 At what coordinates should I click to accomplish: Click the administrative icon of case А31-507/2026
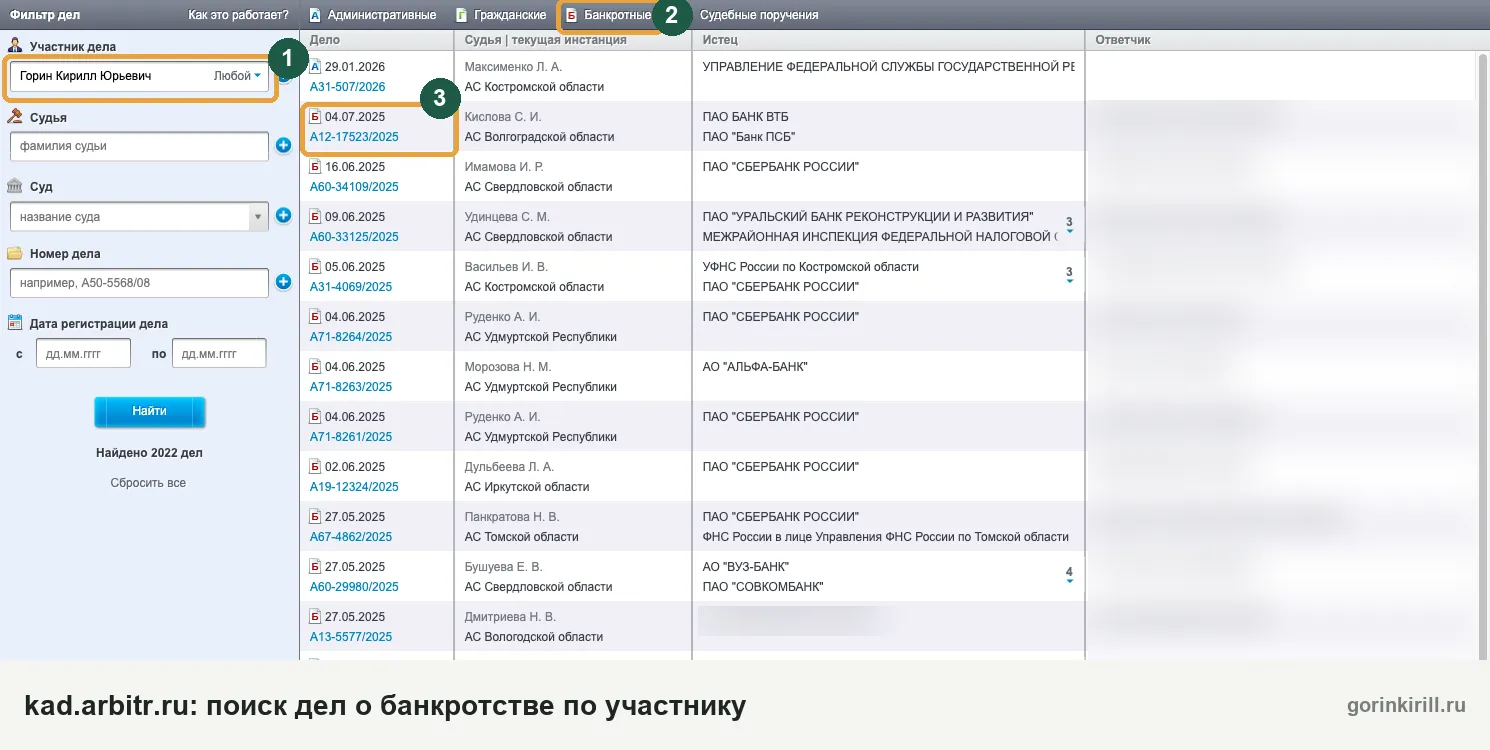click(315, 66)
